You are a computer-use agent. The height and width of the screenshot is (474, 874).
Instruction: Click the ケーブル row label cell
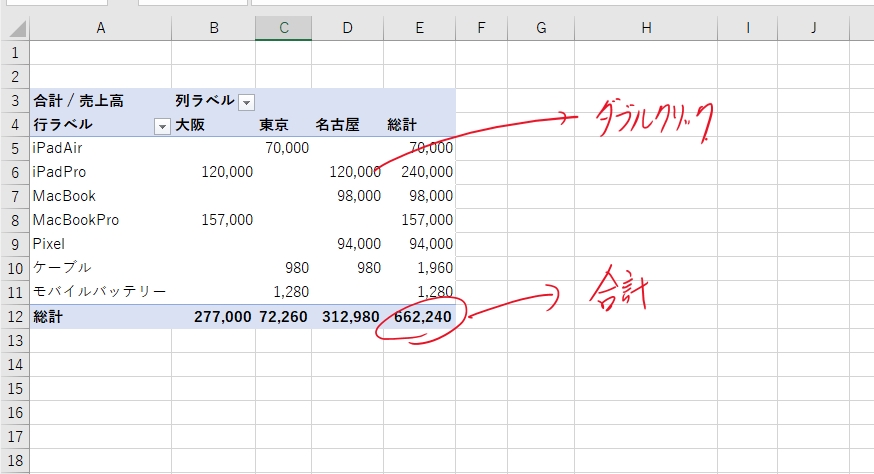(x=100, y=268)
